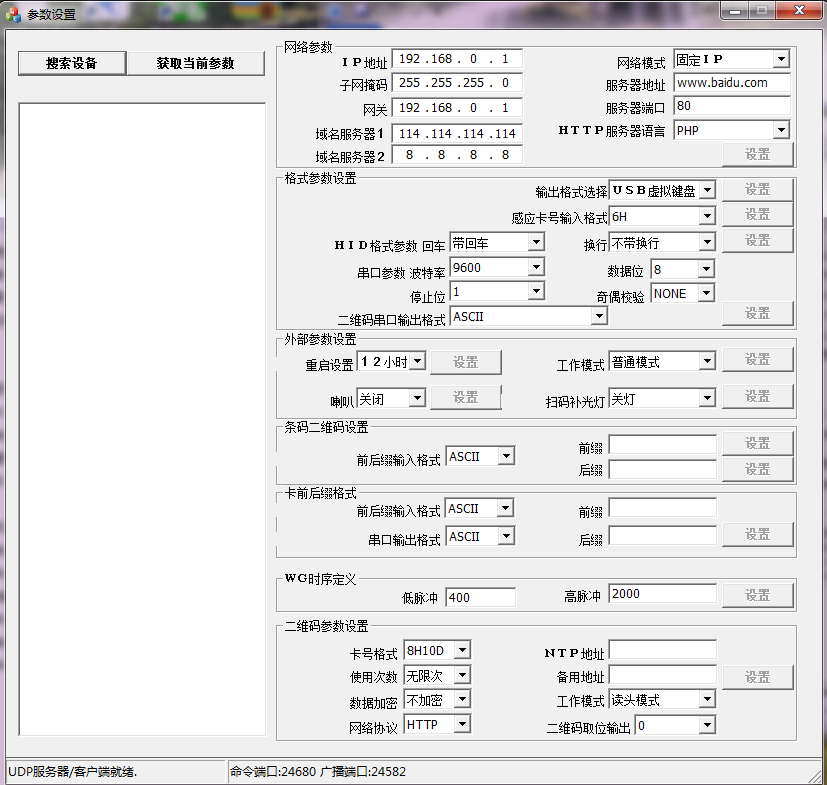Click the 搜索设备 button

pos(72,63)
